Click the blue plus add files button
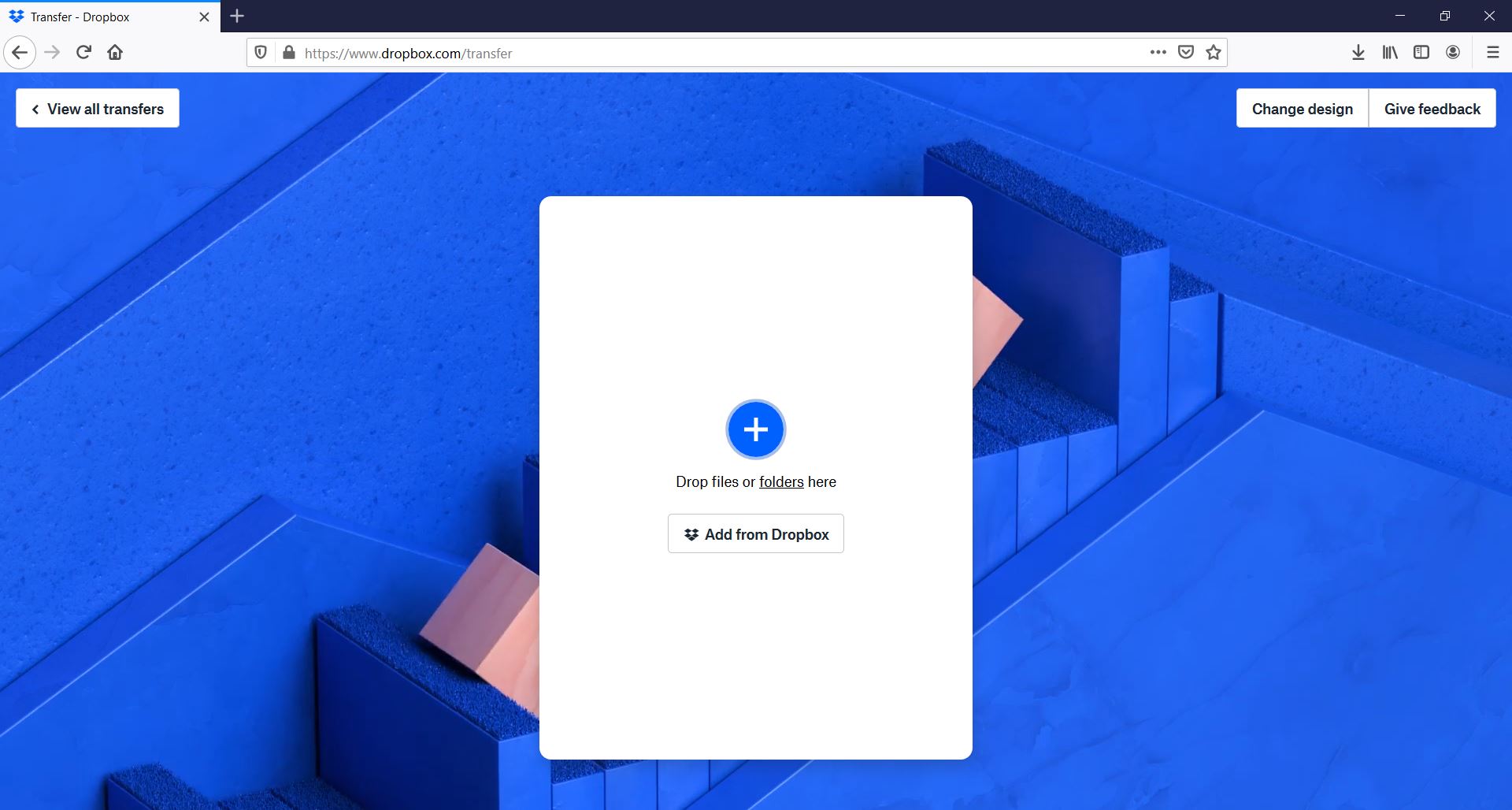The width and height of the screenshot is (1512, 810). pyautogui.click(x=755, y=429)
